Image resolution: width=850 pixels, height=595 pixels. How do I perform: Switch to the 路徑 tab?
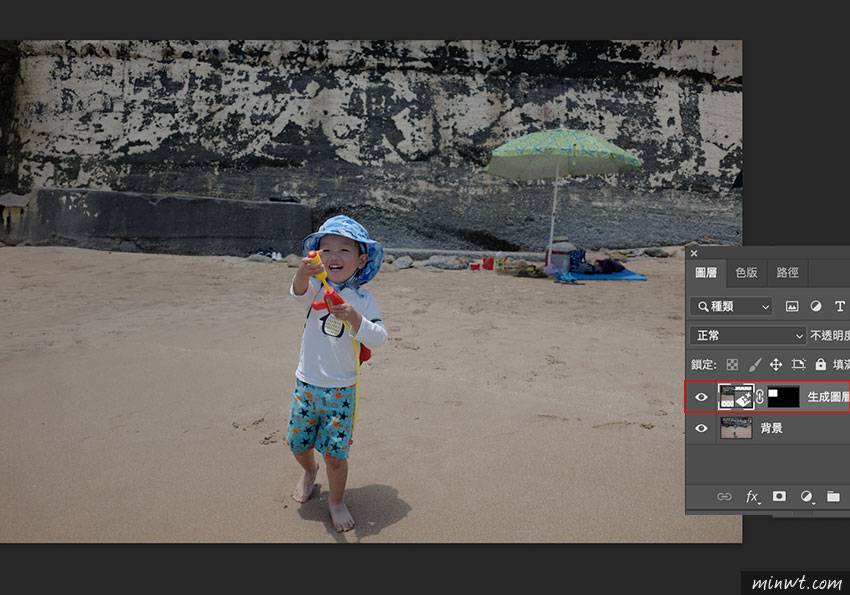click(787, 272)
